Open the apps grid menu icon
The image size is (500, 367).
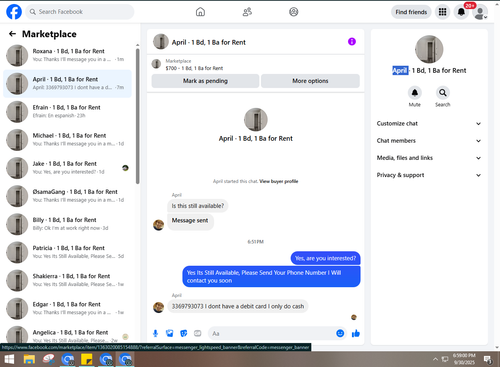point(442,12)
